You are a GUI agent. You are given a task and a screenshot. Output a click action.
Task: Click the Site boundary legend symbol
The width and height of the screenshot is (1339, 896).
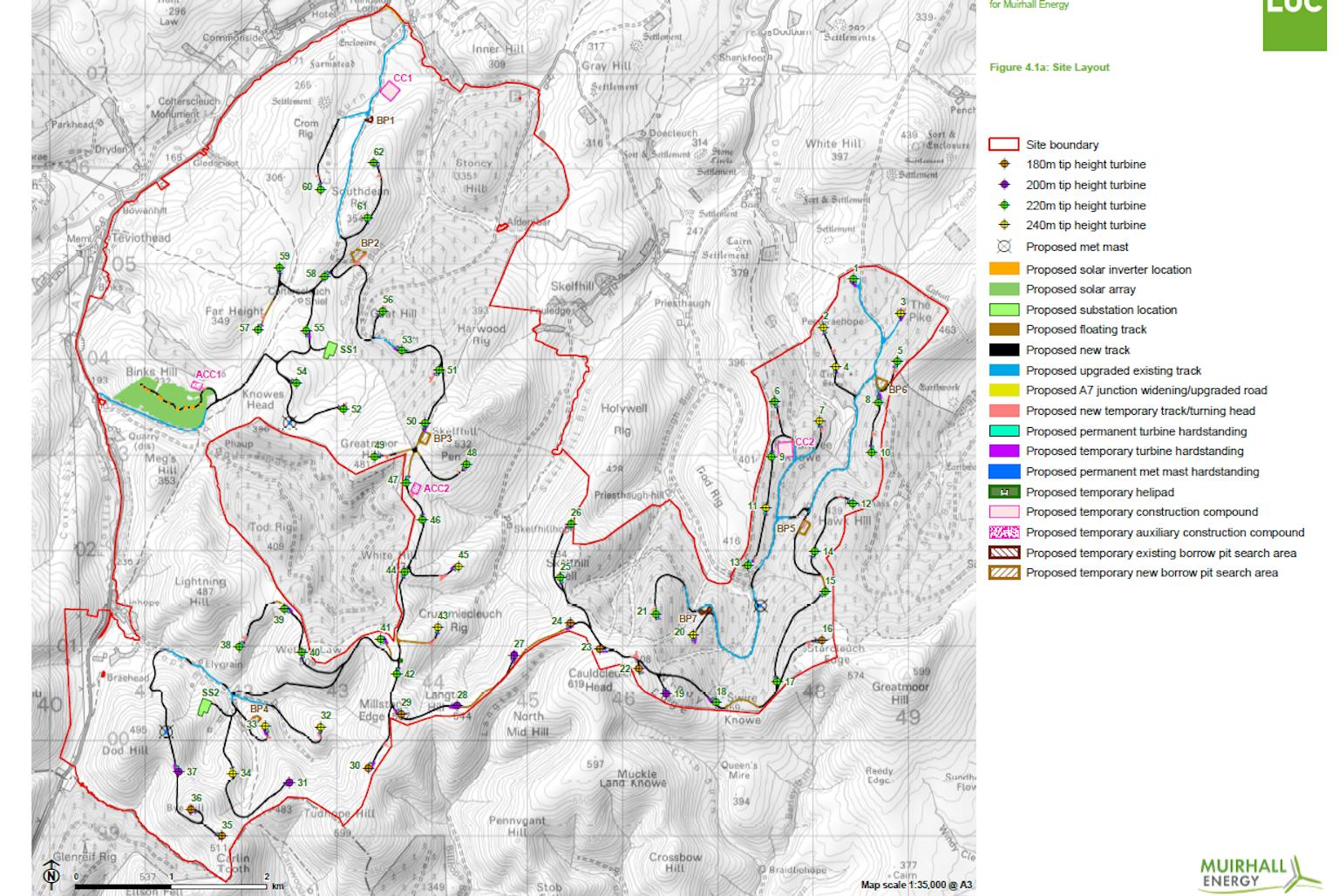(1003, 145)
